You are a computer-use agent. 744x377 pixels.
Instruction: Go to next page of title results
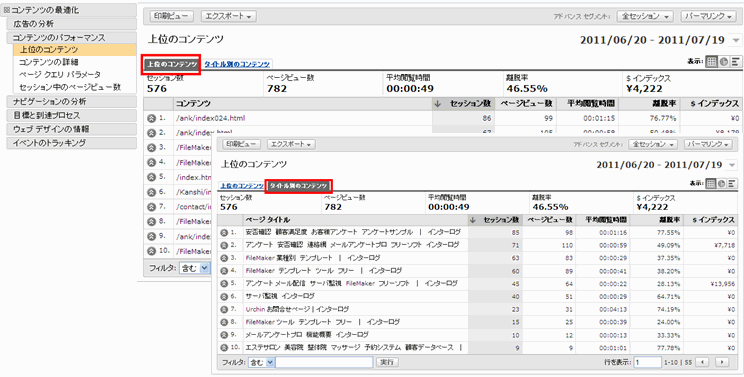722,362
